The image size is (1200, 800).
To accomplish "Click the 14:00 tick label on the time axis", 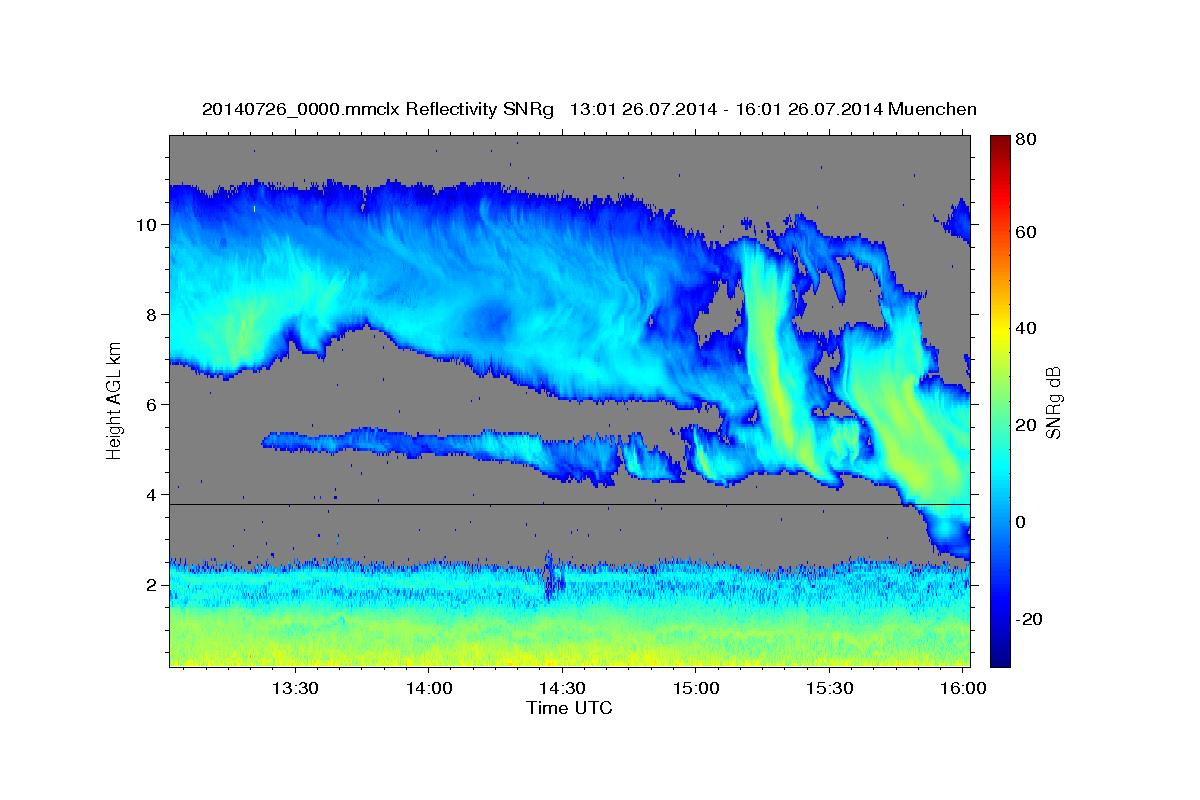I will point(429,688).
